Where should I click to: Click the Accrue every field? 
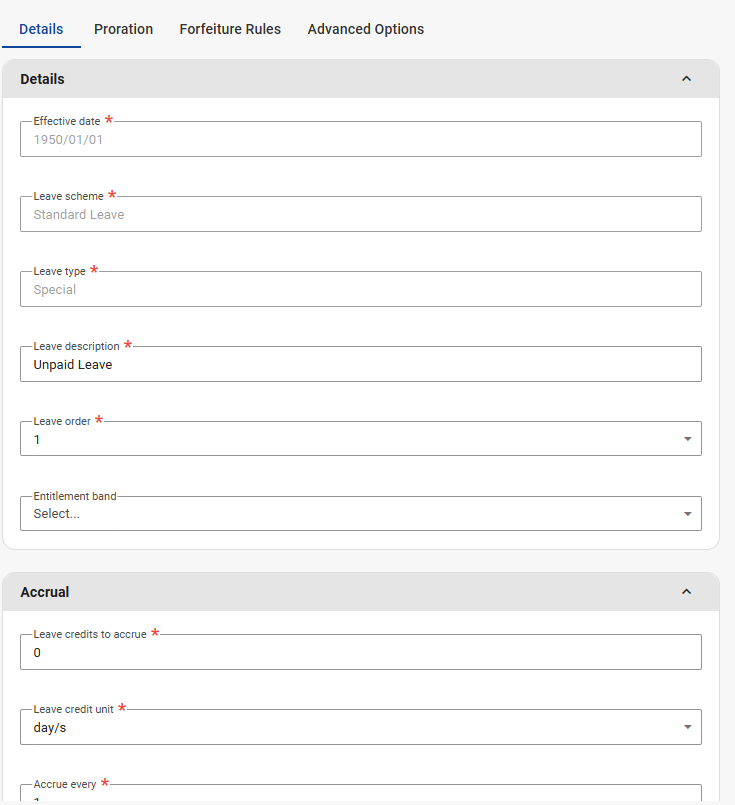pos(360,795)
